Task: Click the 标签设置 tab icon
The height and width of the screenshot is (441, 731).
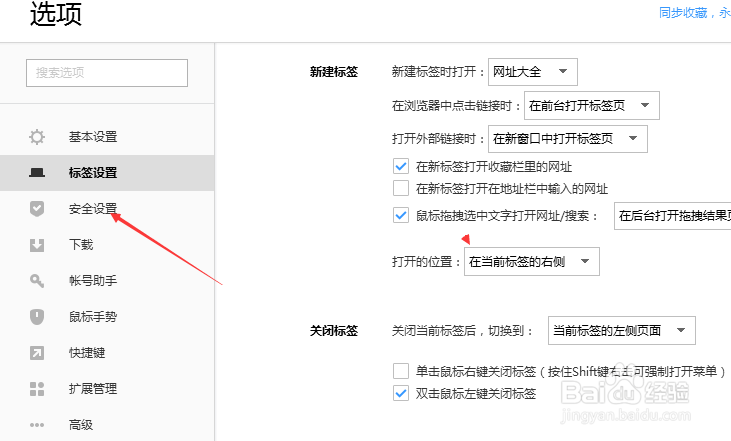Action: [x=37, y=173]
